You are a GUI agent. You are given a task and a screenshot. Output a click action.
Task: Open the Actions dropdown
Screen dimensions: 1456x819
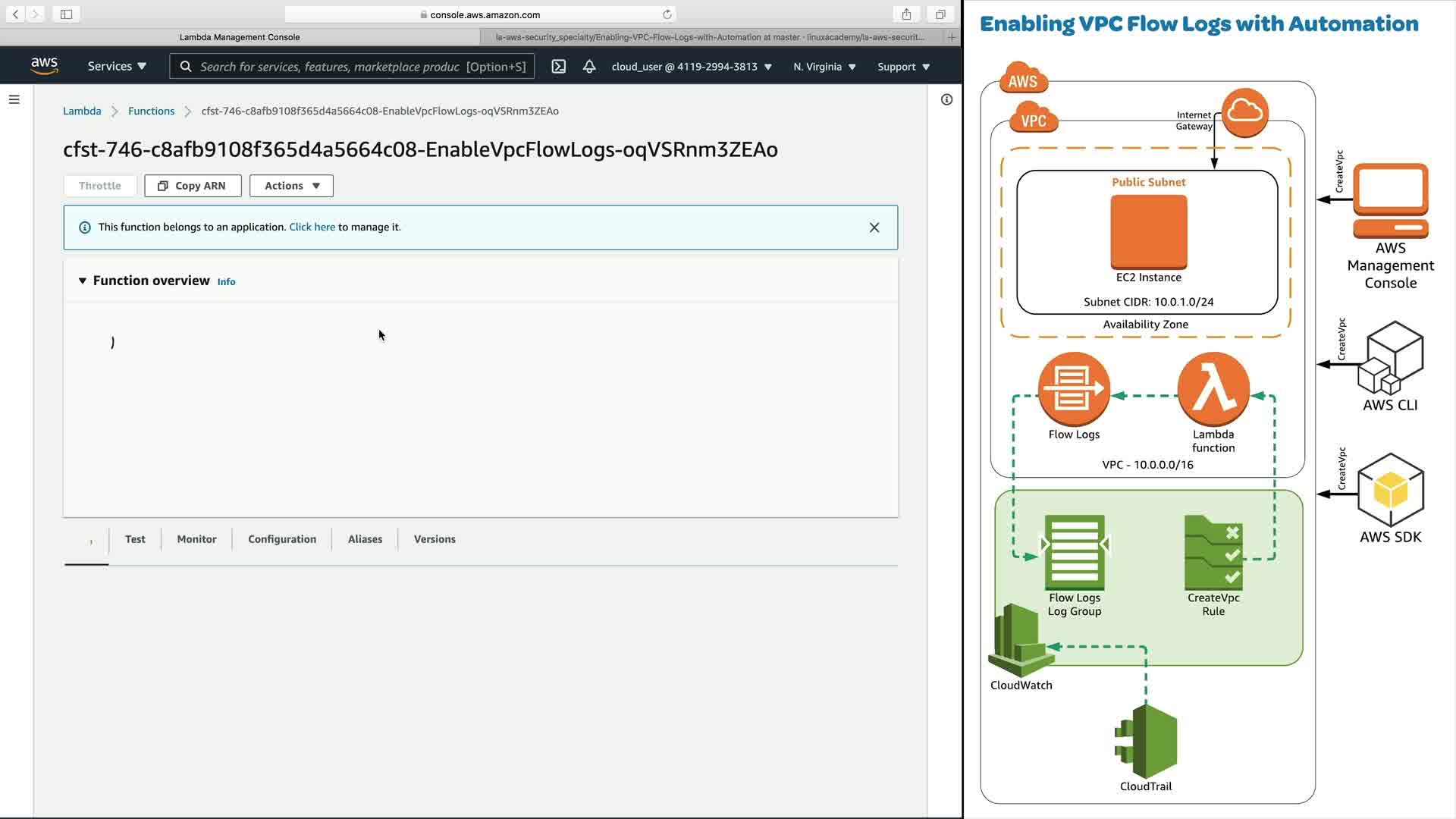pyautogui.click(x=291, y=186)
